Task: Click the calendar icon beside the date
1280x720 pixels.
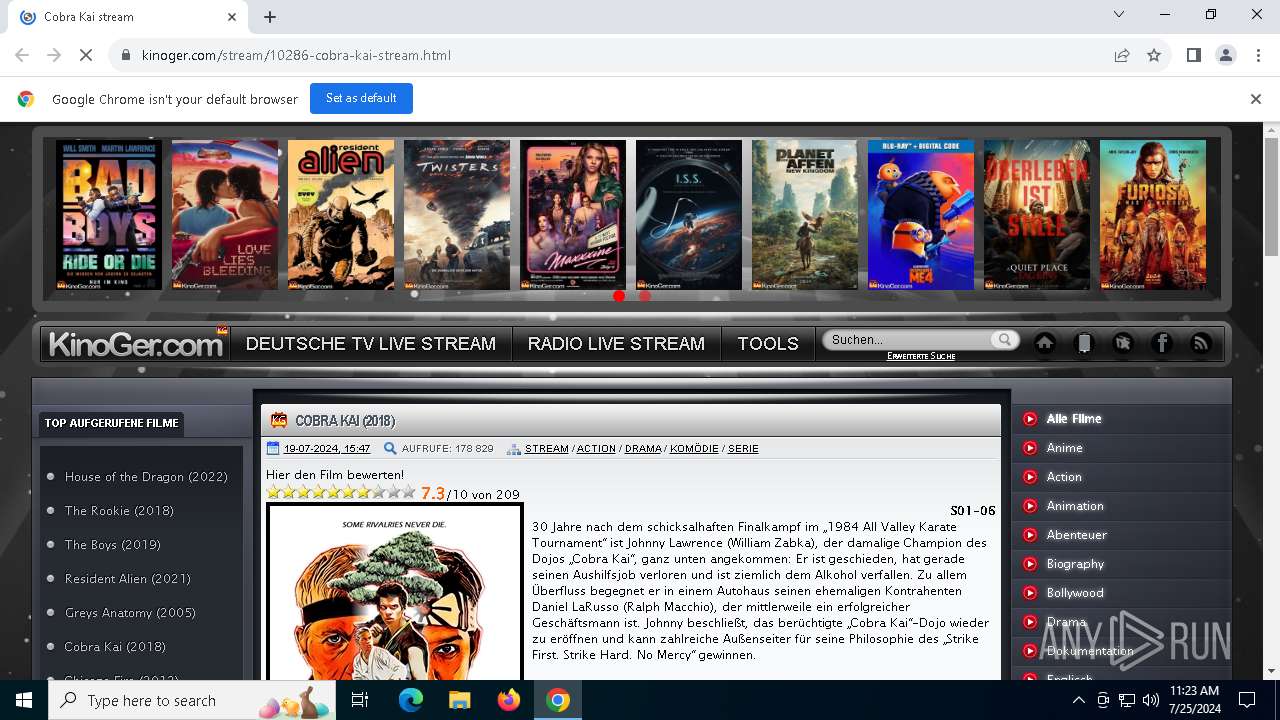Action: 273,448
